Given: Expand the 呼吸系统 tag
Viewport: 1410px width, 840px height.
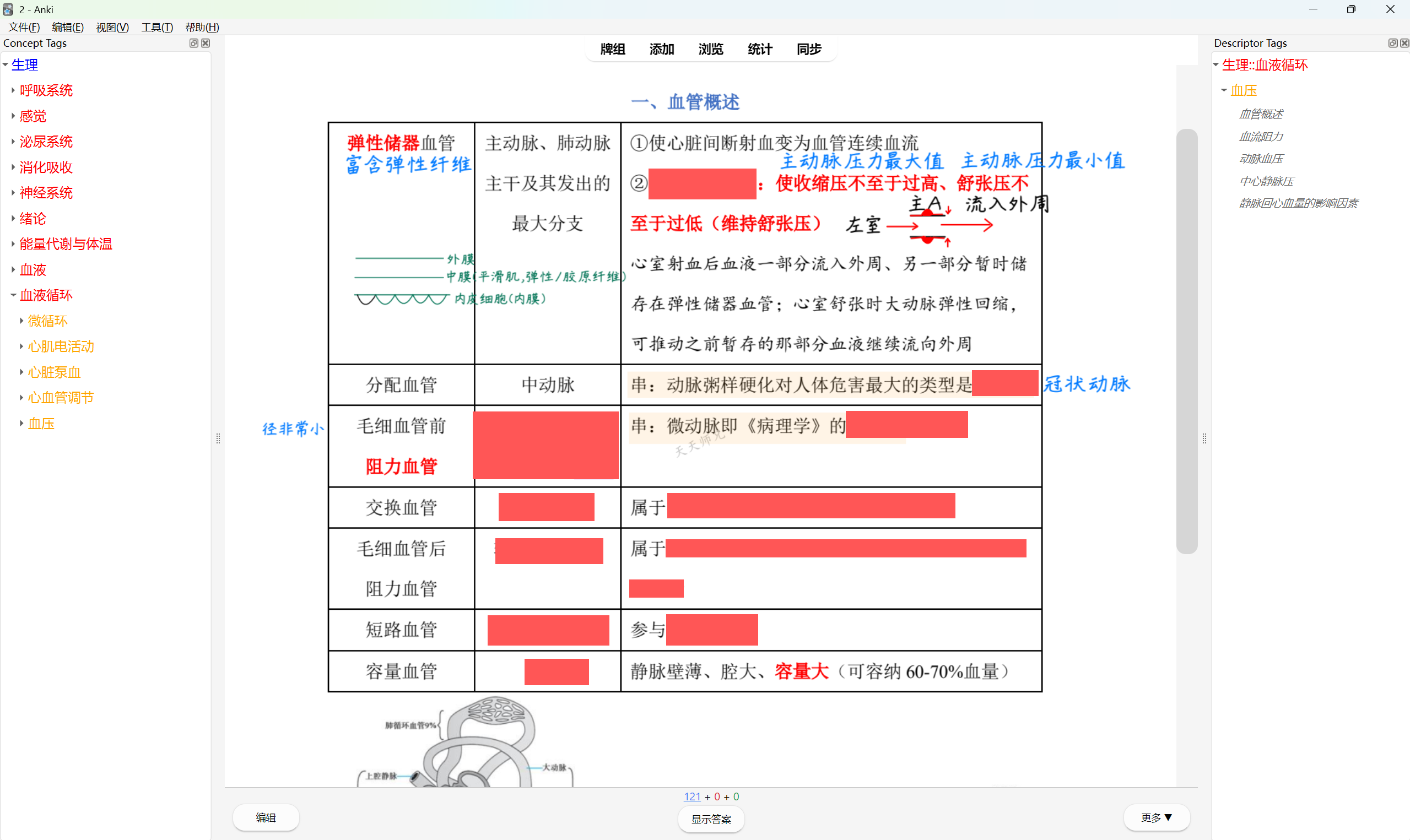Looking at the screenshot, I should coord(13,90).
